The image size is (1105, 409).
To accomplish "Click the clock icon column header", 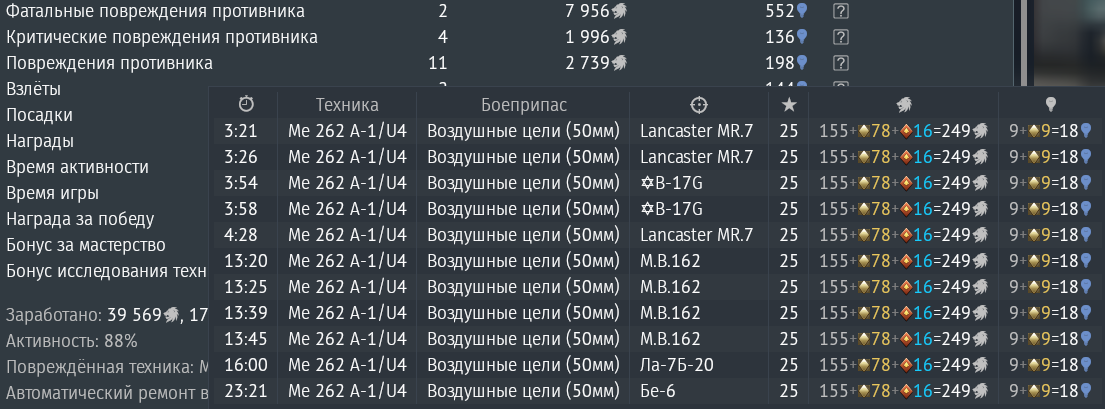I will 246,104.
